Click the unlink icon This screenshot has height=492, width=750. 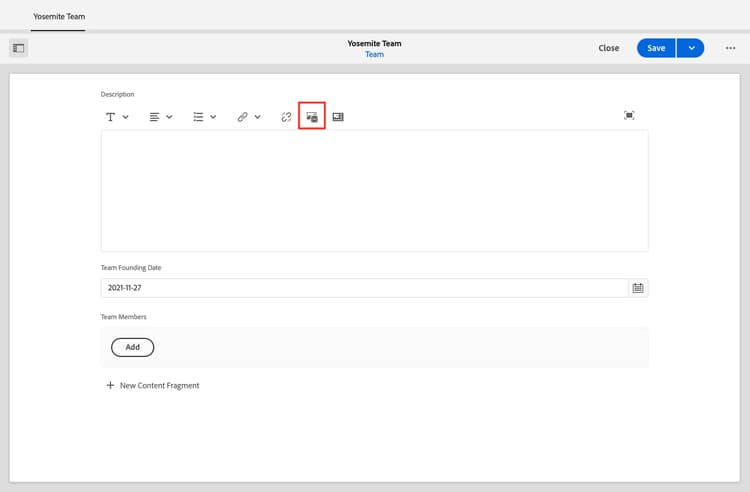click(286, 117)
